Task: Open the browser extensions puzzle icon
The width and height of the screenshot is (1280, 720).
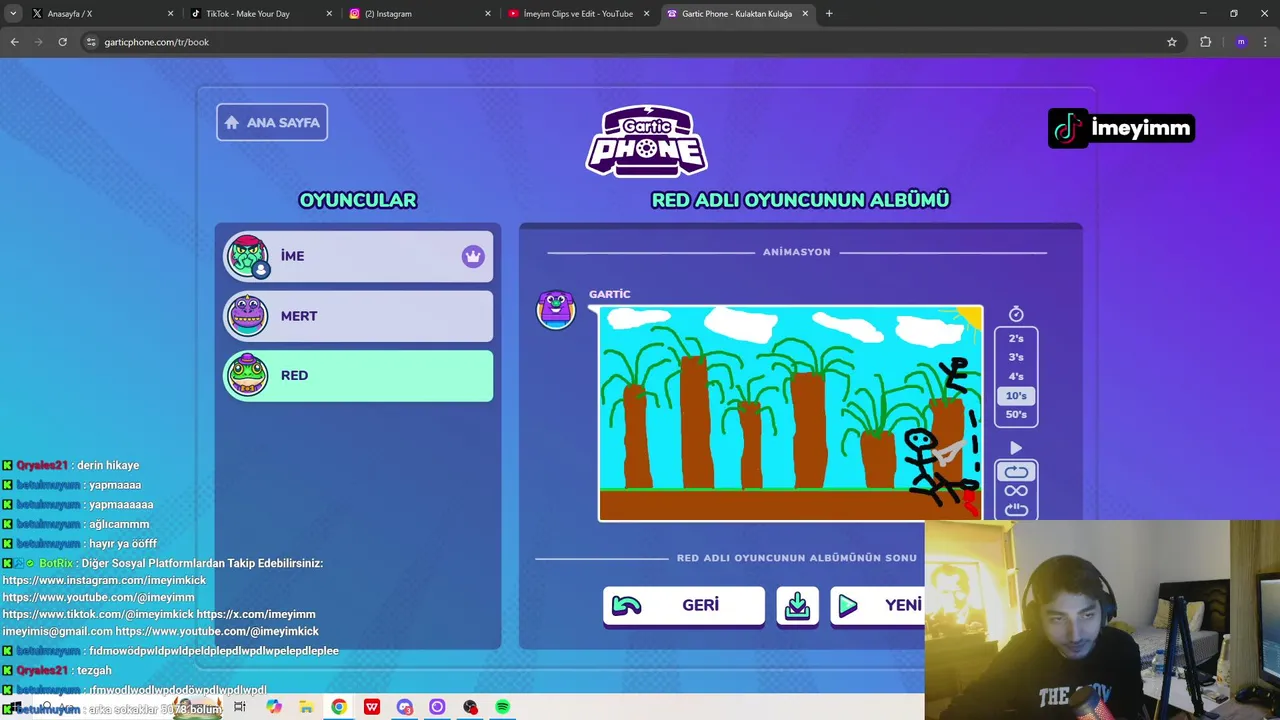Action: (1205, 42)
